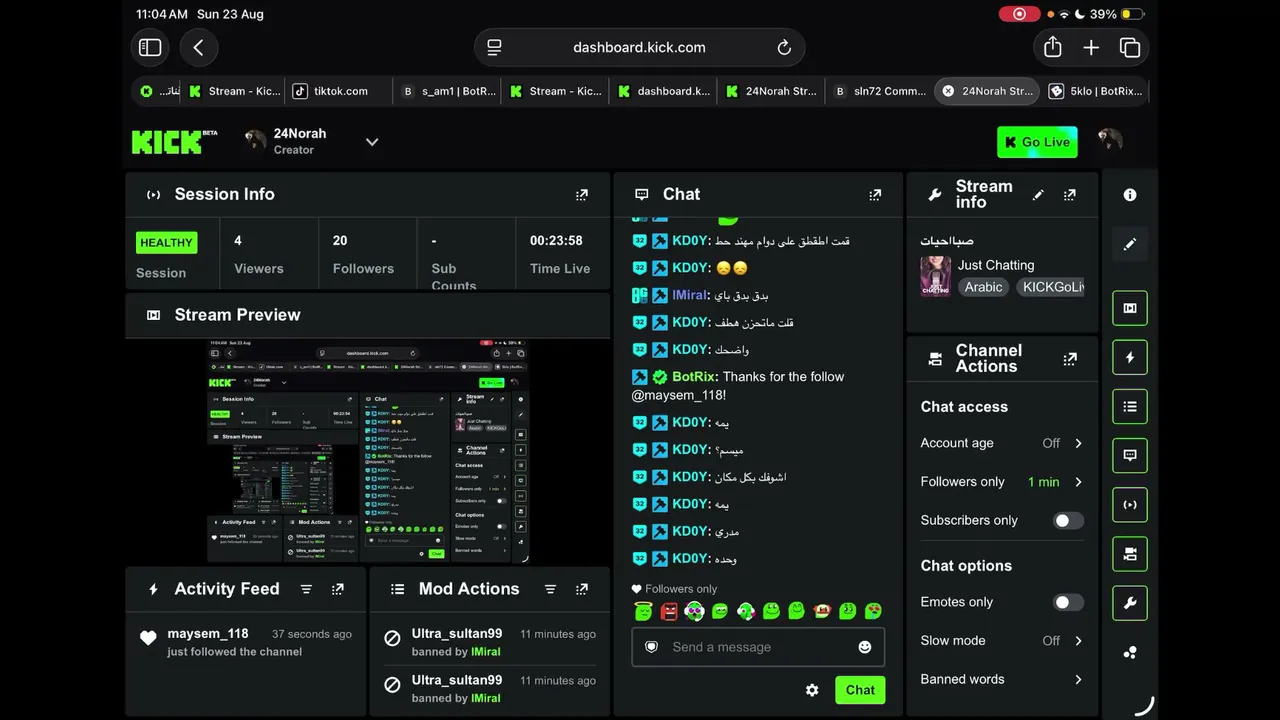Viewport: 1280px width, 720px height.
Task: Open Banned words setting chevron
Action: [1078, 679]
